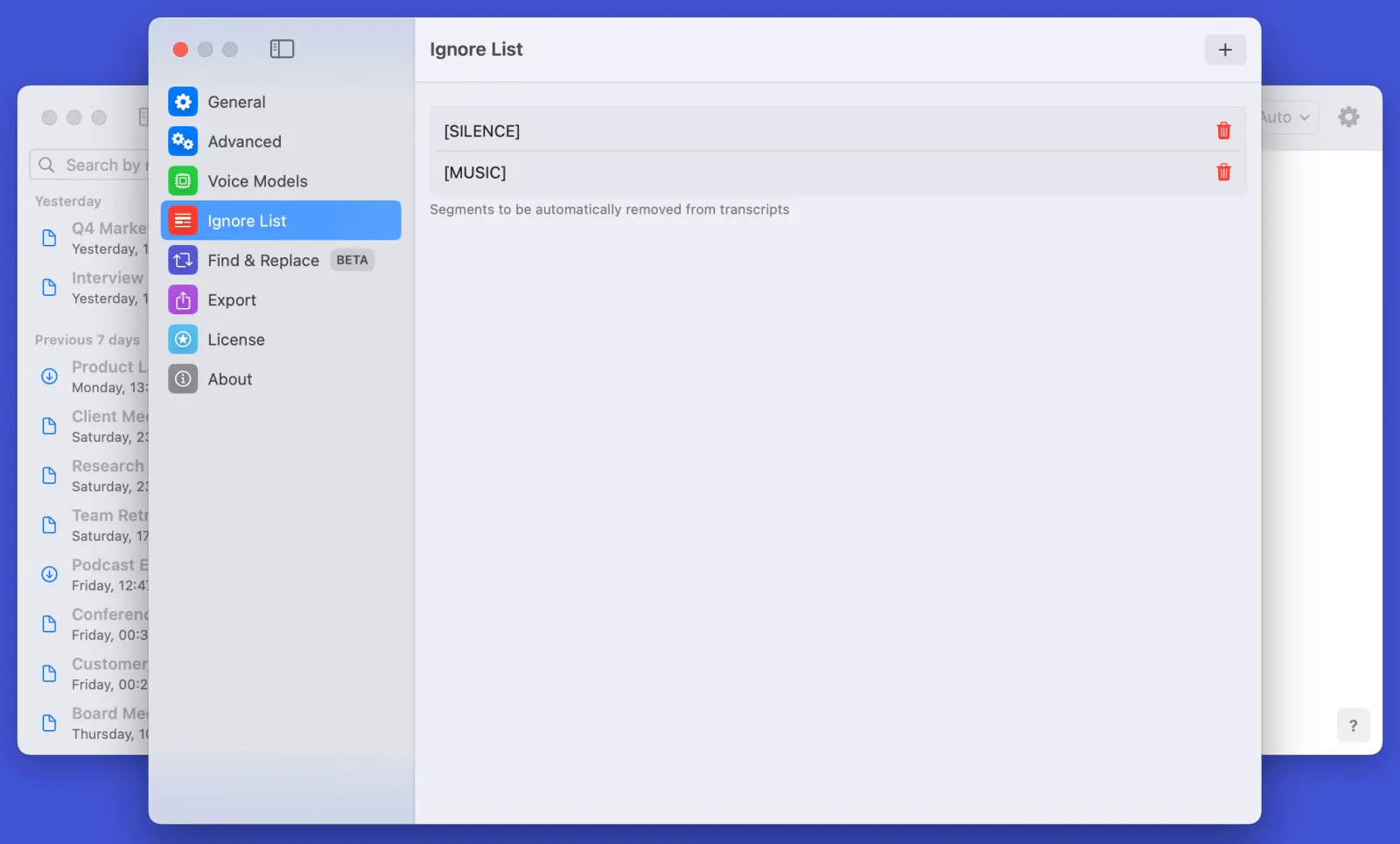Click document icon beside Customer item
The width and height of the screenshot is (1400, 844).
(50, 673)
